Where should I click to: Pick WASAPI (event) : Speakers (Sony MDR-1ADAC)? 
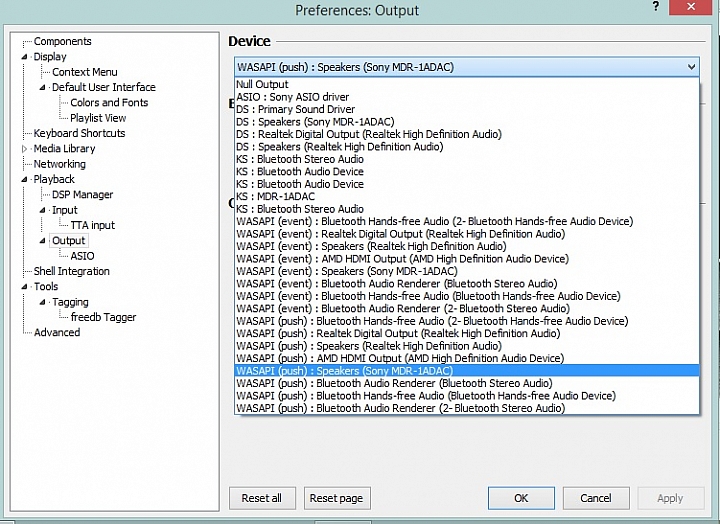tap(467, 271)
